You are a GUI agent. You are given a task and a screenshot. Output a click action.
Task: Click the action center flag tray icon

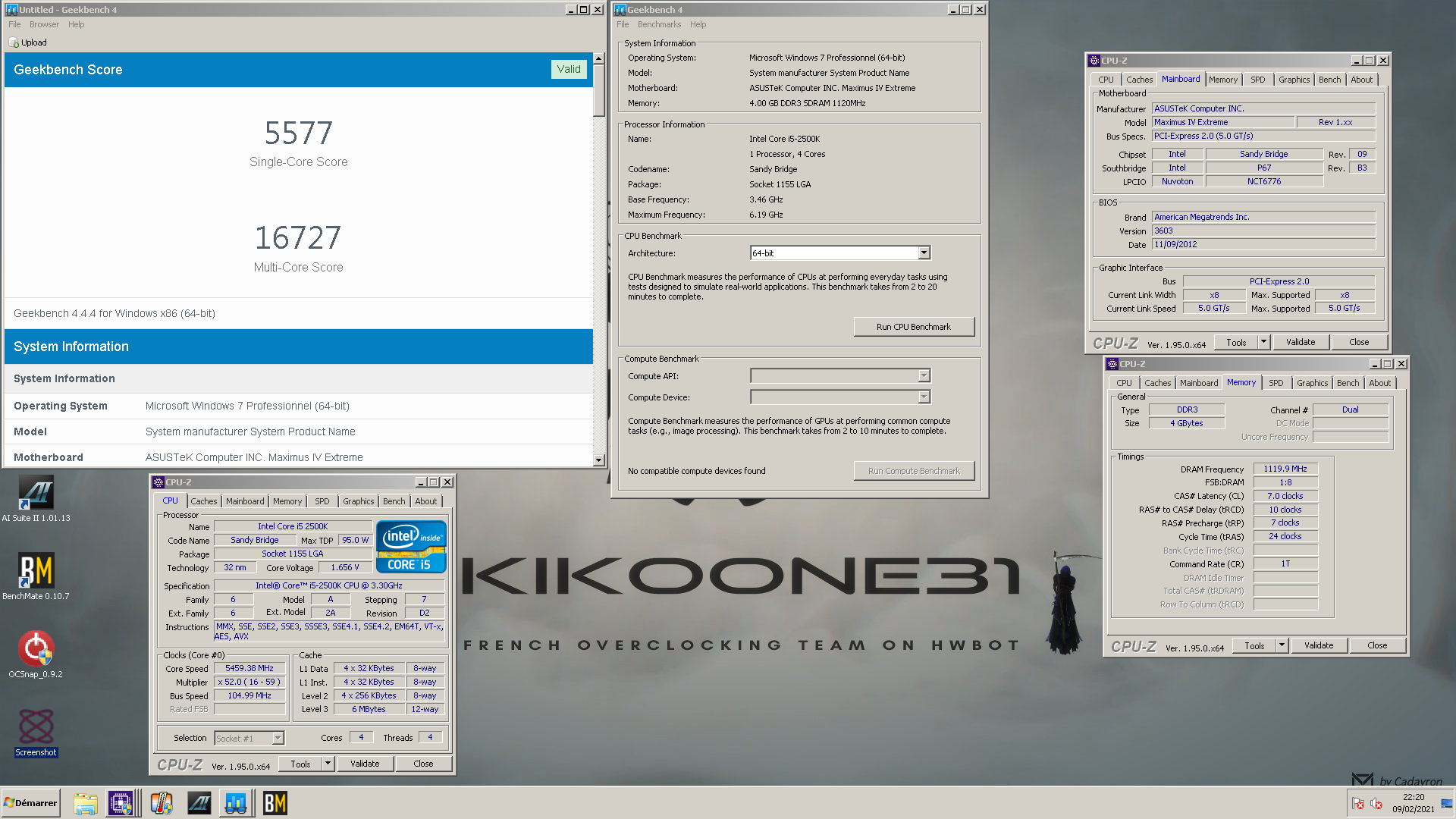(x=1358, y=803)
